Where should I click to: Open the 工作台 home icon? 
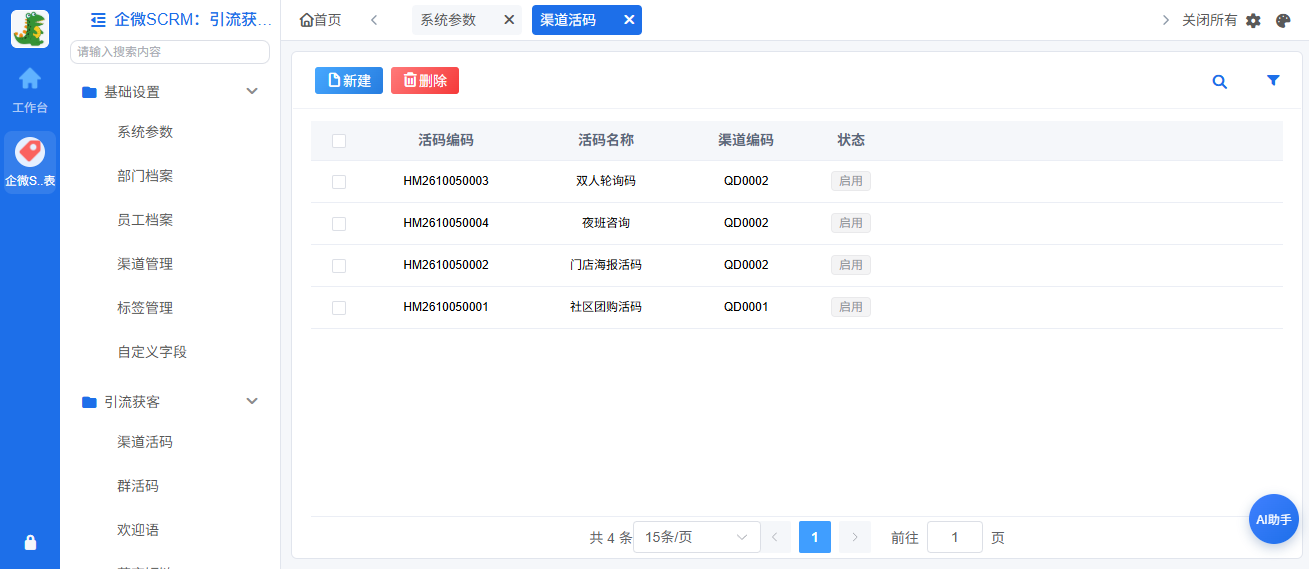[x=30, y=78]
